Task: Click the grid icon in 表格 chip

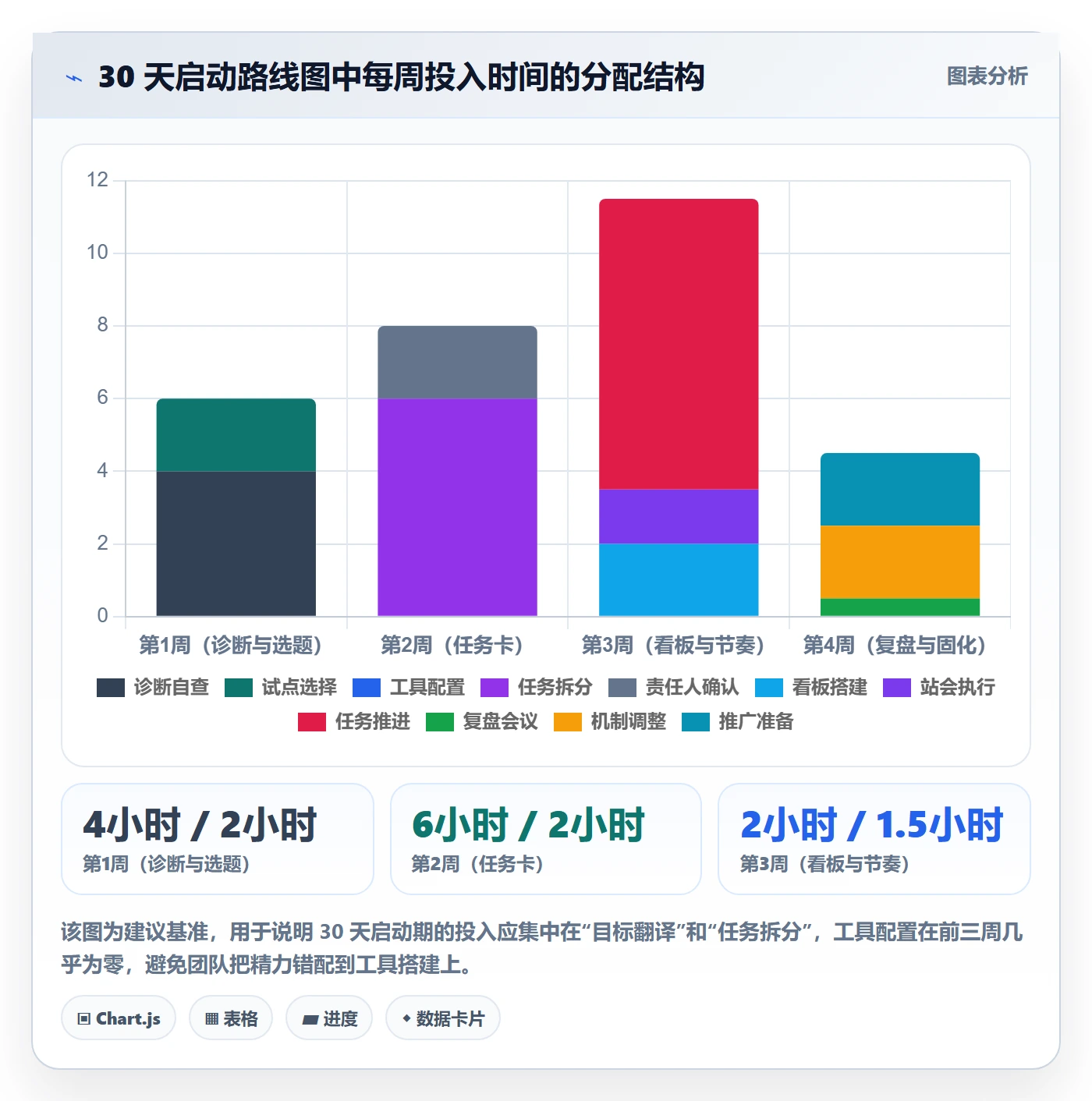Action: (x=211, y=1019)
